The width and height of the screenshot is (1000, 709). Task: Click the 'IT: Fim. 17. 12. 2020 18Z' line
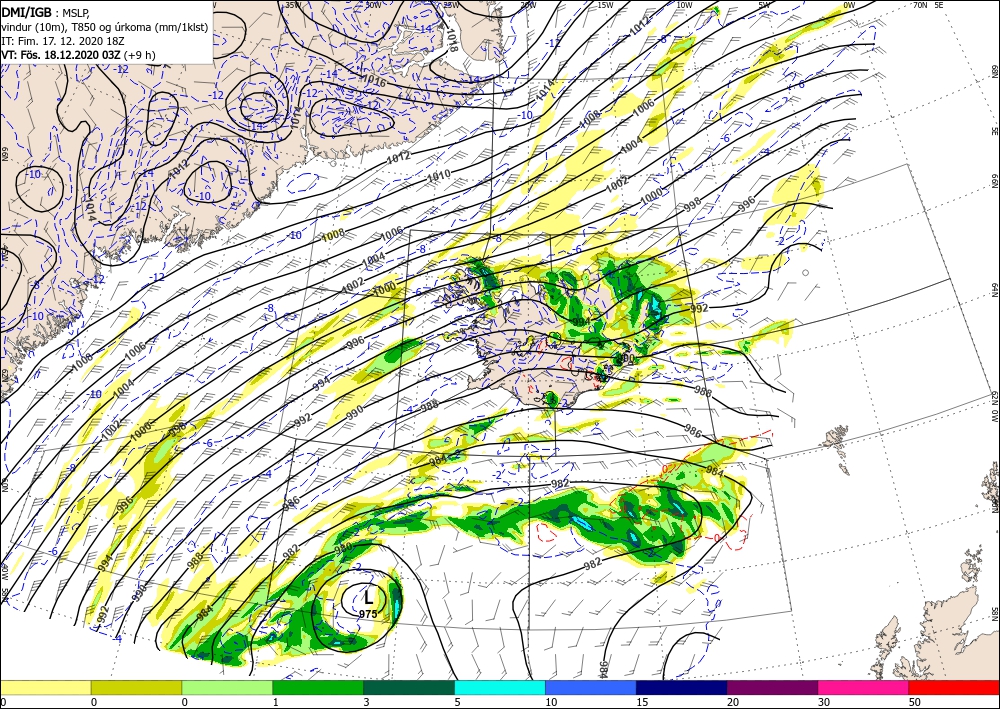(62, 40)
